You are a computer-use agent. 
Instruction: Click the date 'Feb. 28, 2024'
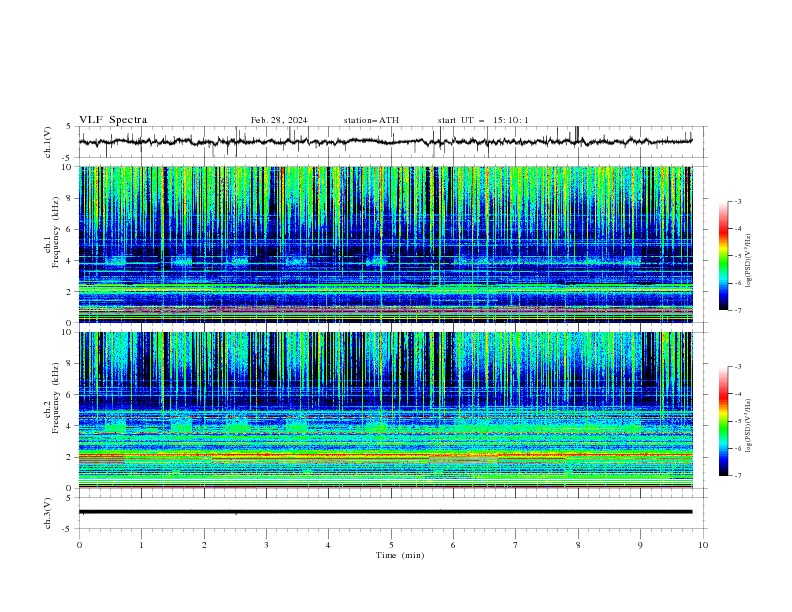click(279, 120)
